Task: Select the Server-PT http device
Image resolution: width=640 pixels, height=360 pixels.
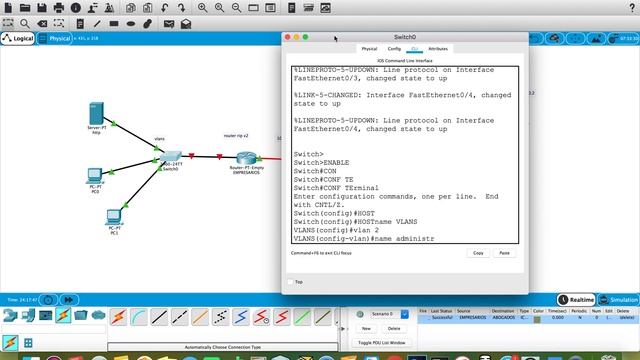Action: click(96, 113)
